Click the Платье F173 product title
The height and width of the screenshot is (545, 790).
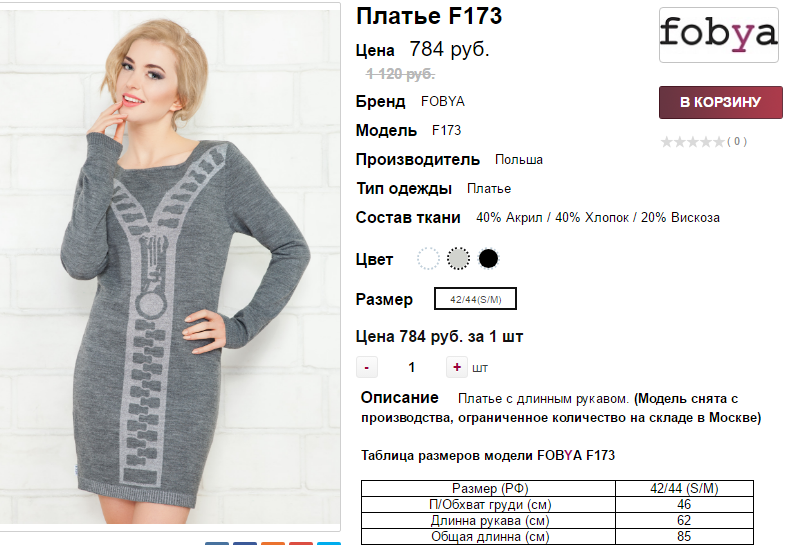click(429, 16)
